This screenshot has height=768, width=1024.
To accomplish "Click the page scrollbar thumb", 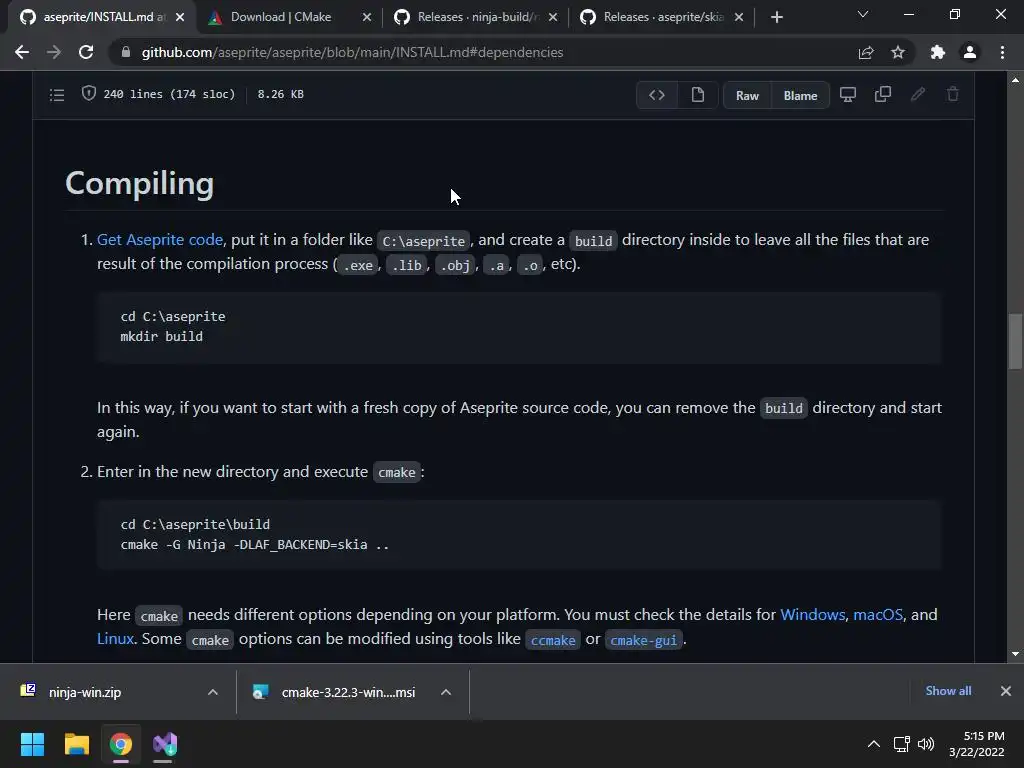I will coord(1015,342).
